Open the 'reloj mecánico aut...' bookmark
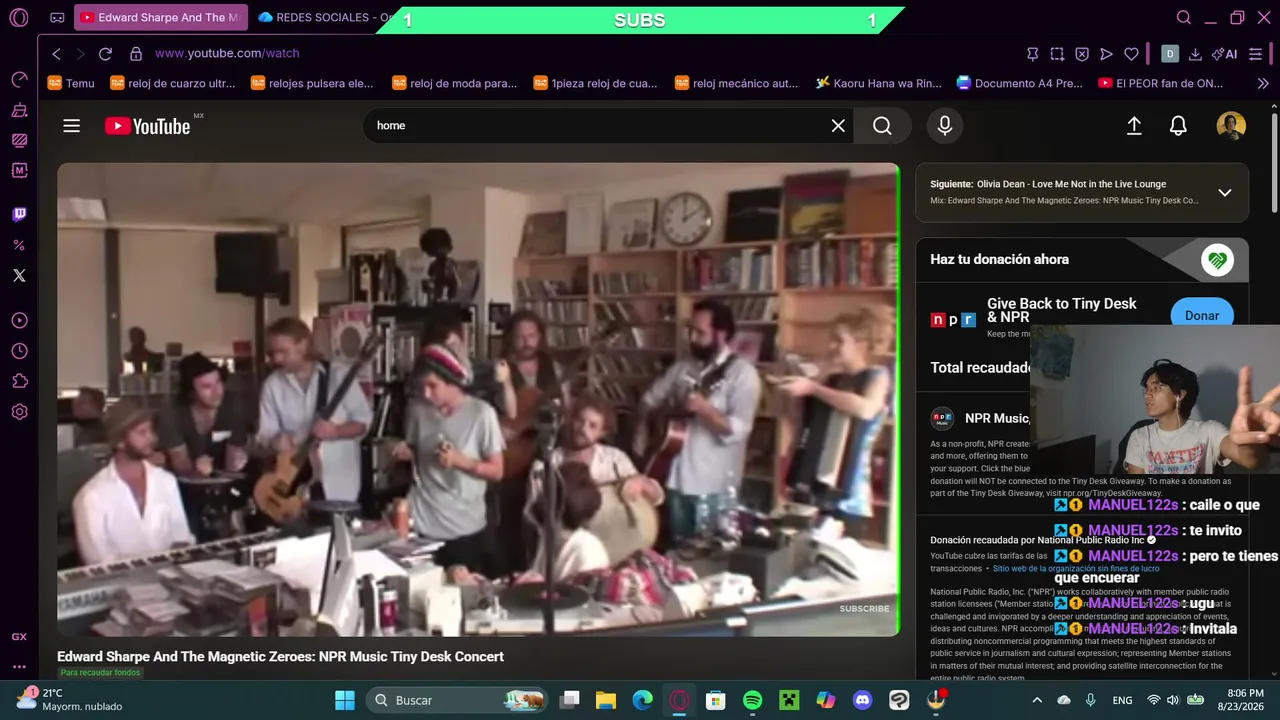The height and width of the screenshot is (720, 1280). pos(737,83)
